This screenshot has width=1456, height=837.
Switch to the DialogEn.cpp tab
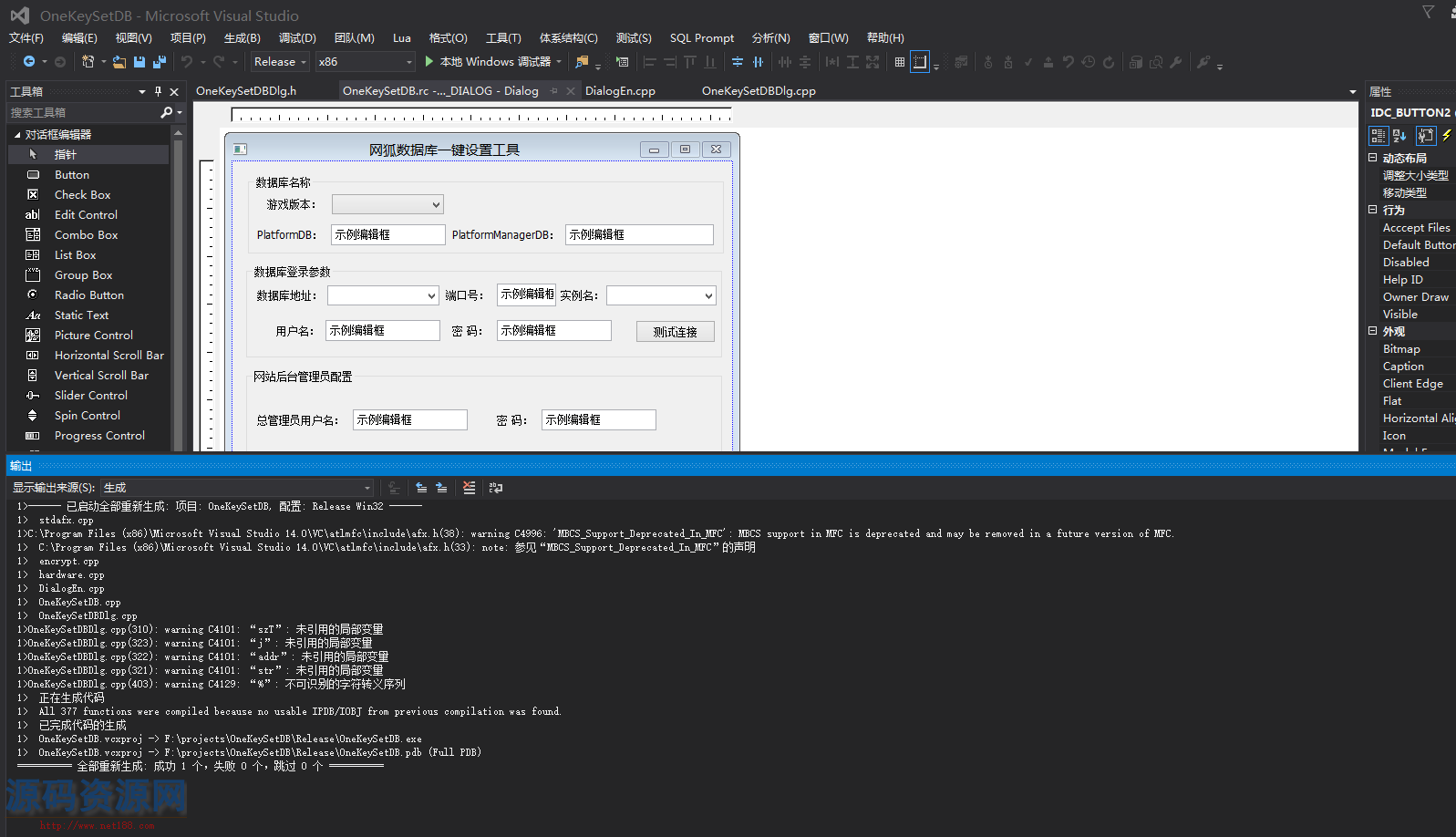click(x=620, y=91)
